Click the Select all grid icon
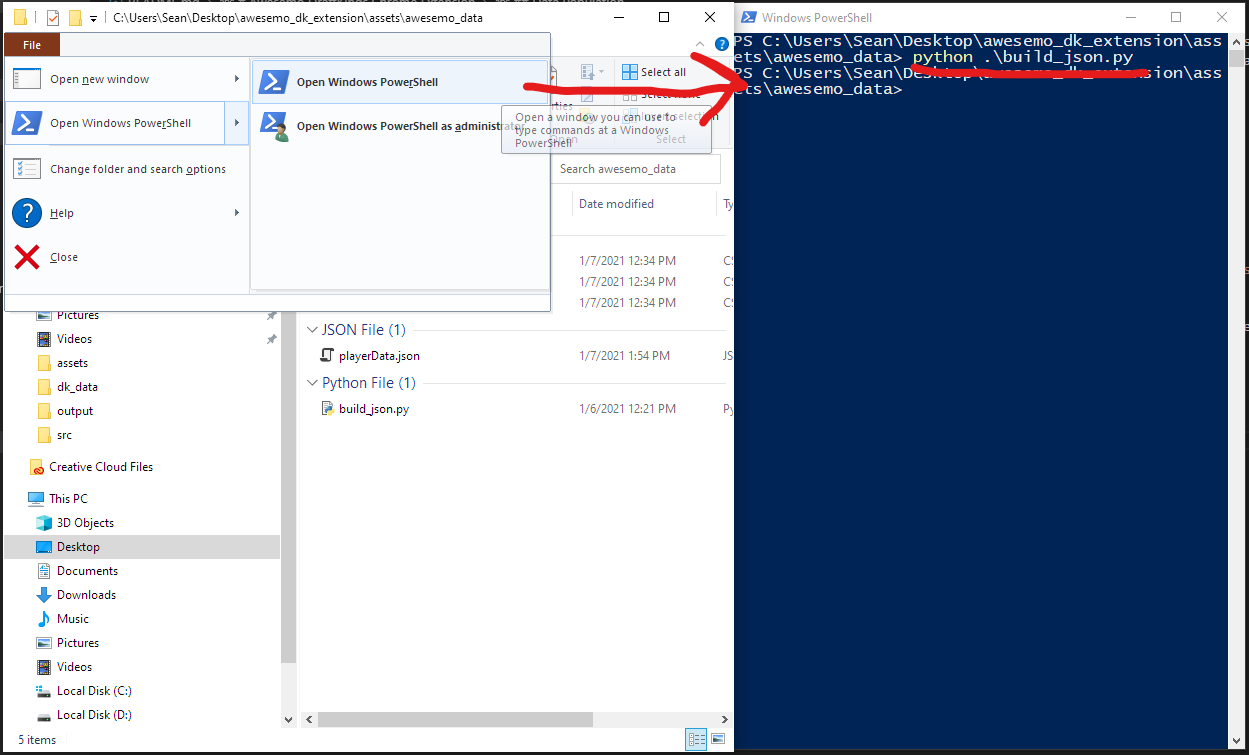1249x755 pixels. [x=629, y=72]
